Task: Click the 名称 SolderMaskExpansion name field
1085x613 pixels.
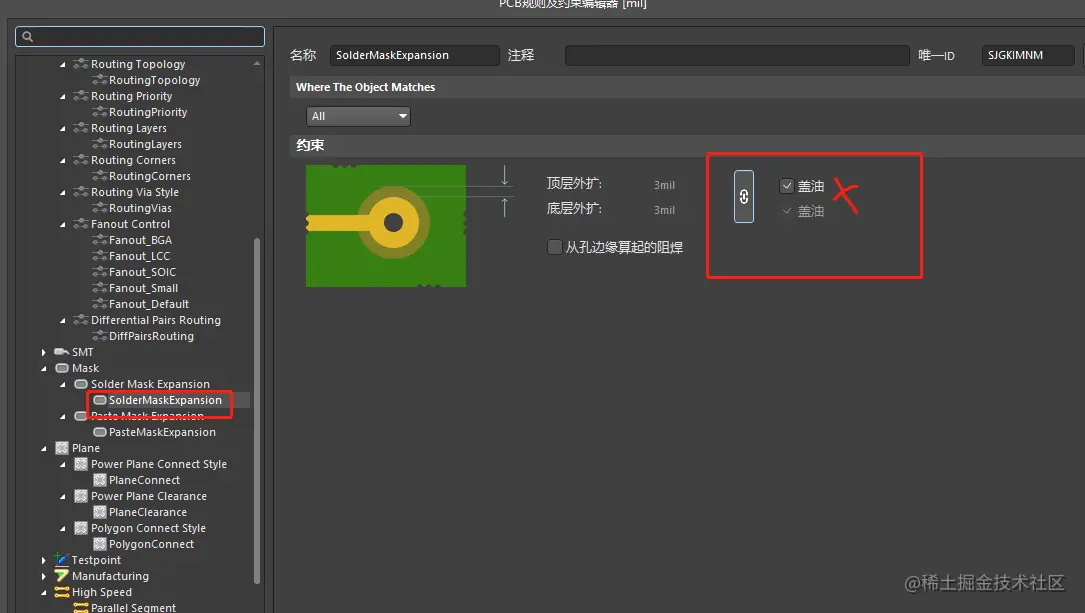Action: [x=414, y=55]
